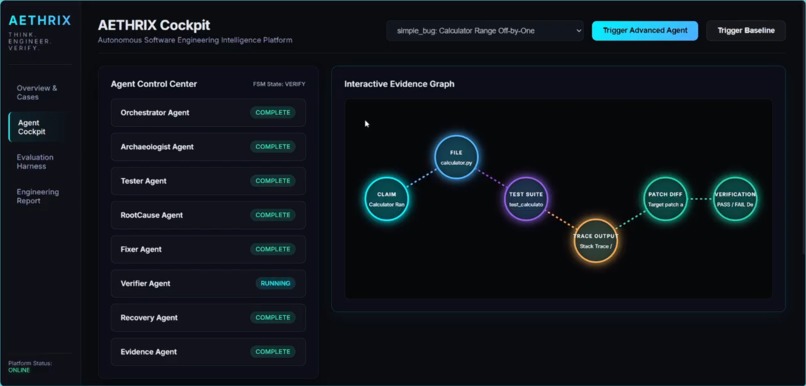Select the FILE calculator.py node
806x386 pixels.
[456, 157]
